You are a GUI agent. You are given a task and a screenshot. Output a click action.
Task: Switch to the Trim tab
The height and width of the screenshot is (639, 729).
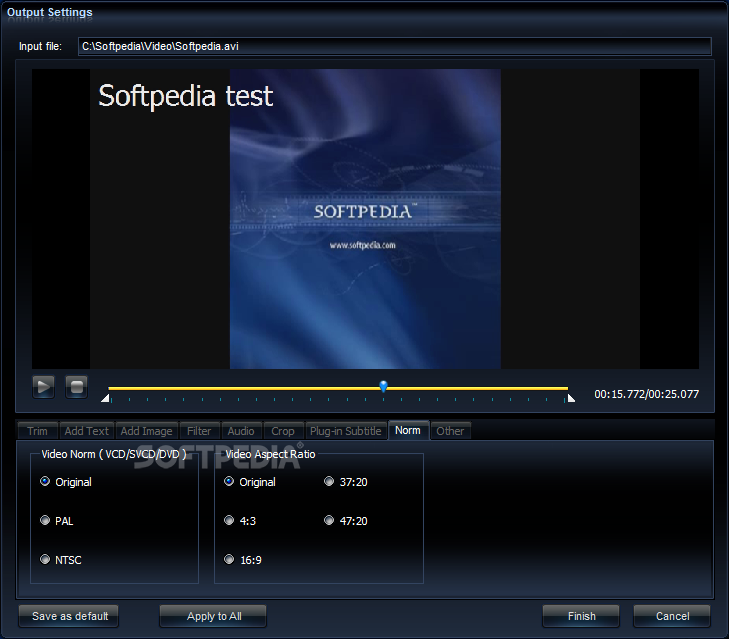38,431
